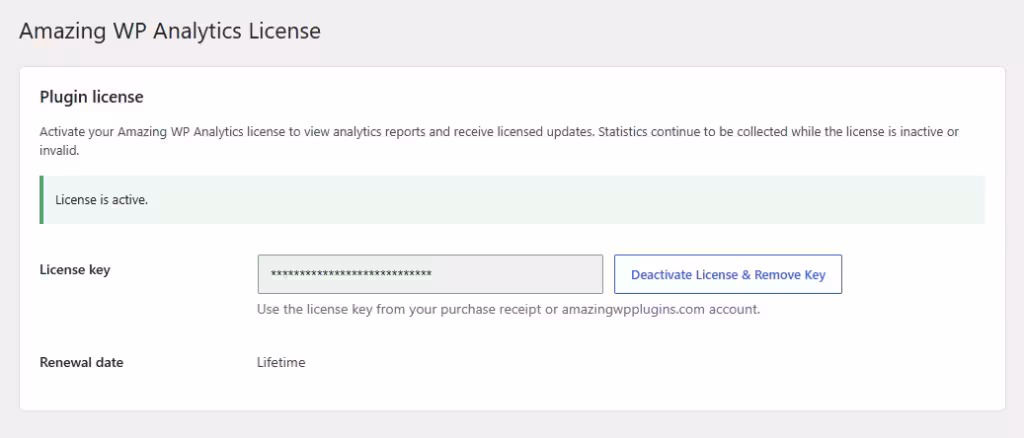Click the 'License key' field label

tap(75, 269)
